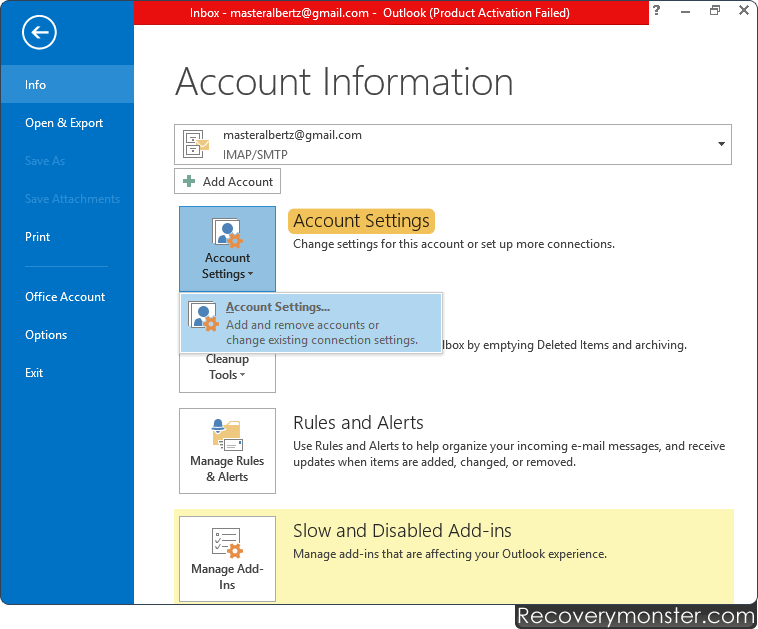Click the highlighted Account Settings heading
The height and width of the screenshot is (629, 758).
pyautogui.click(x=361, y=221)
